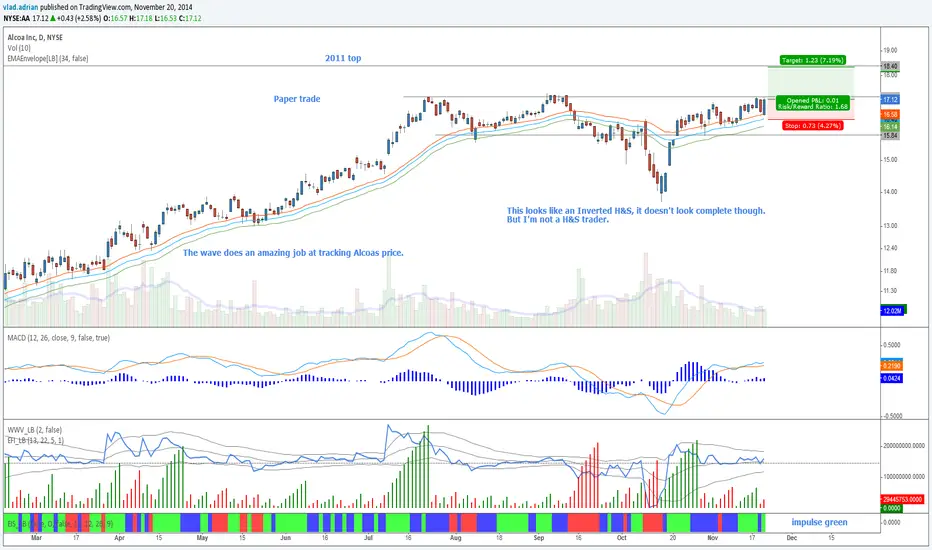Click the 'impulse green' annotation
The height and width of the screenshot is (550, 932).
click(819, 522)
